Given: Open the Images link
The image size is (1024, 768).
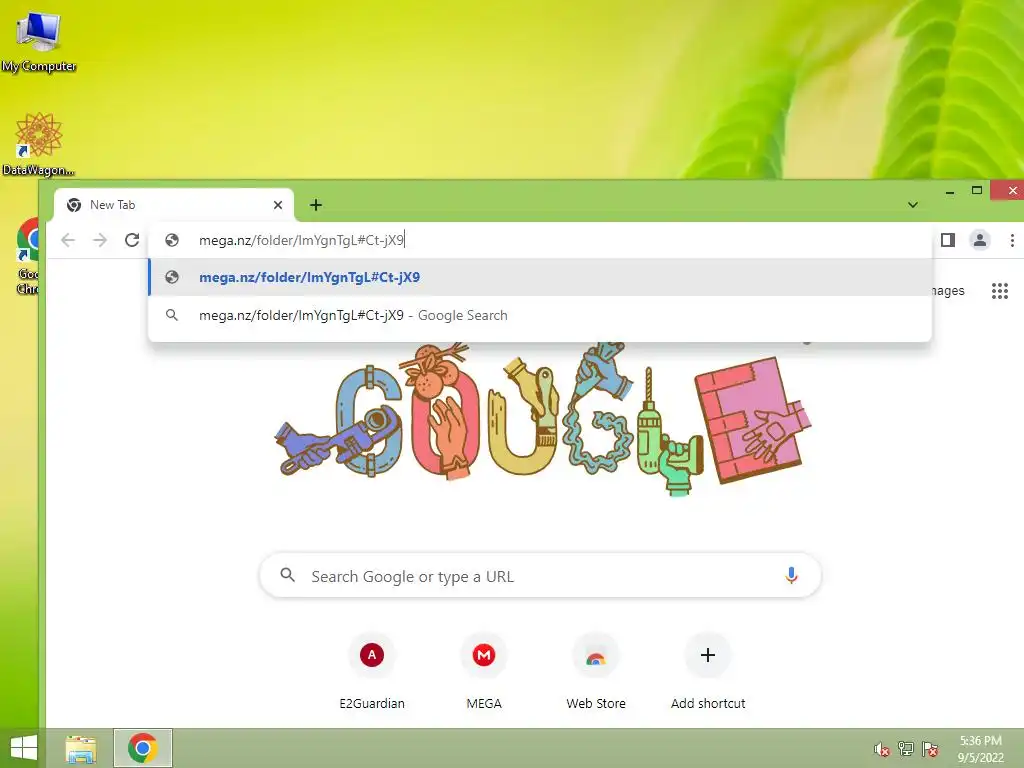Looking at the screenshot, I should pos(948,291).
